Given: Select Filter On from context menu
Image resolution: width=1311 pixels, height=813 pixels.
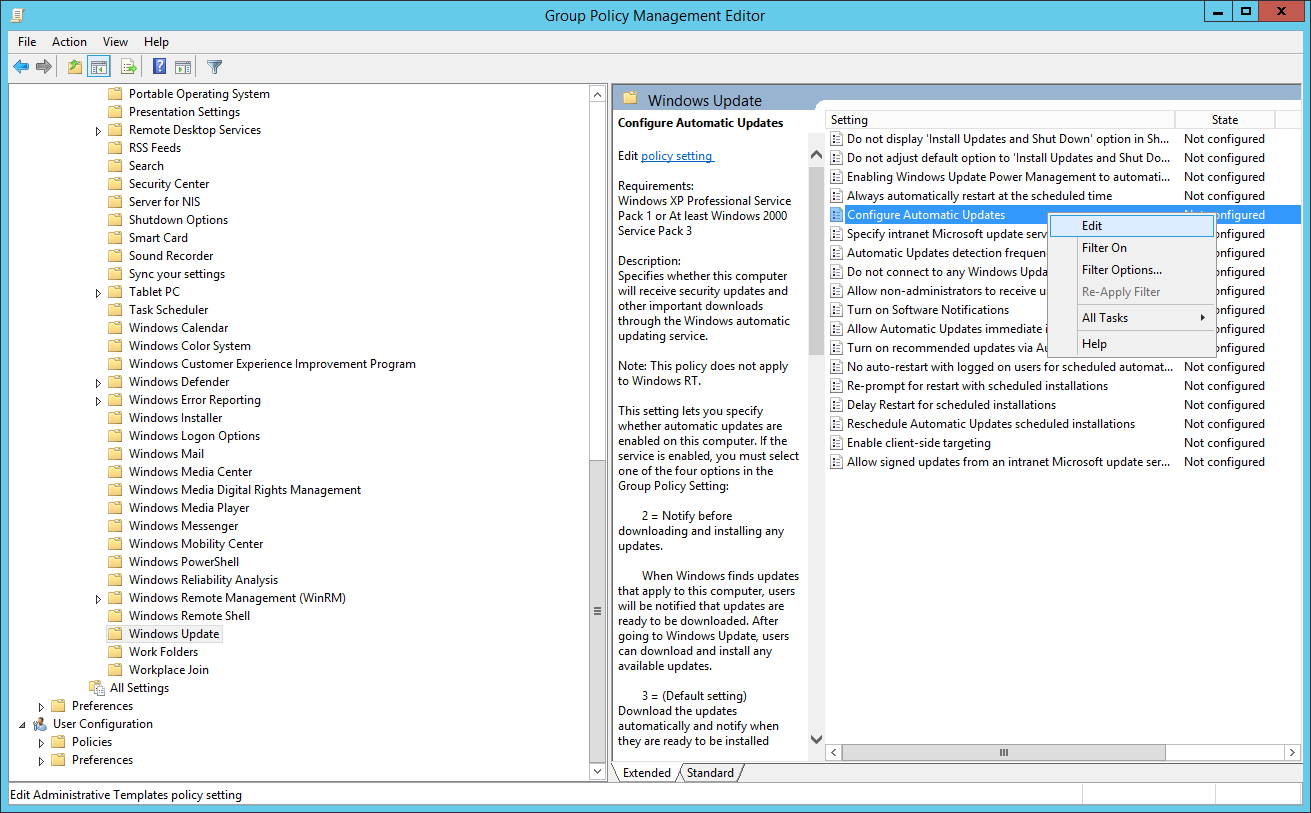Looking at the screenshot, I should 1132,248.
